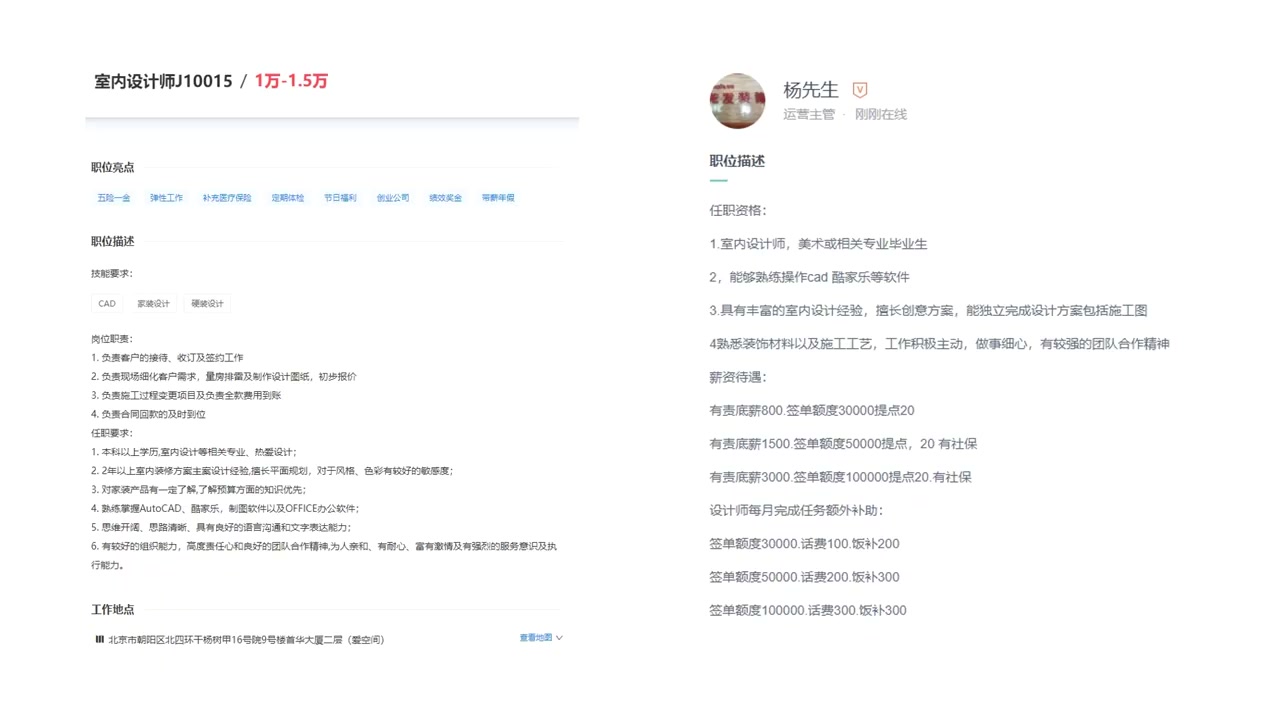The height and width of the screenshot is (720, 1280).
Task: Click the 创业公司 benefit tag
Action: pos(392,198)
